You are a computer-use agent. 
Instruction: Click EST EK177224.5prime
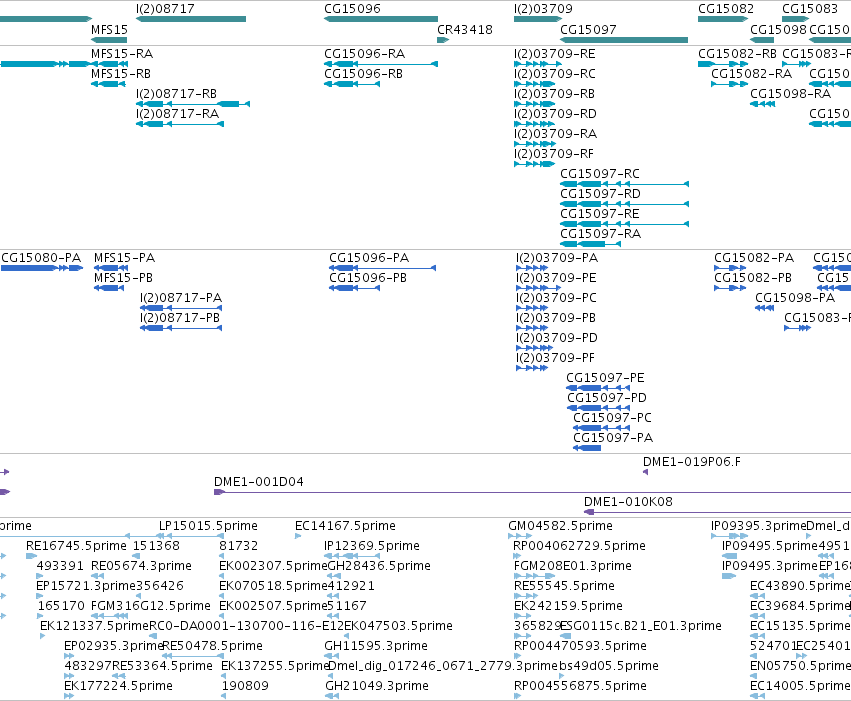click(x=69, y=696)
